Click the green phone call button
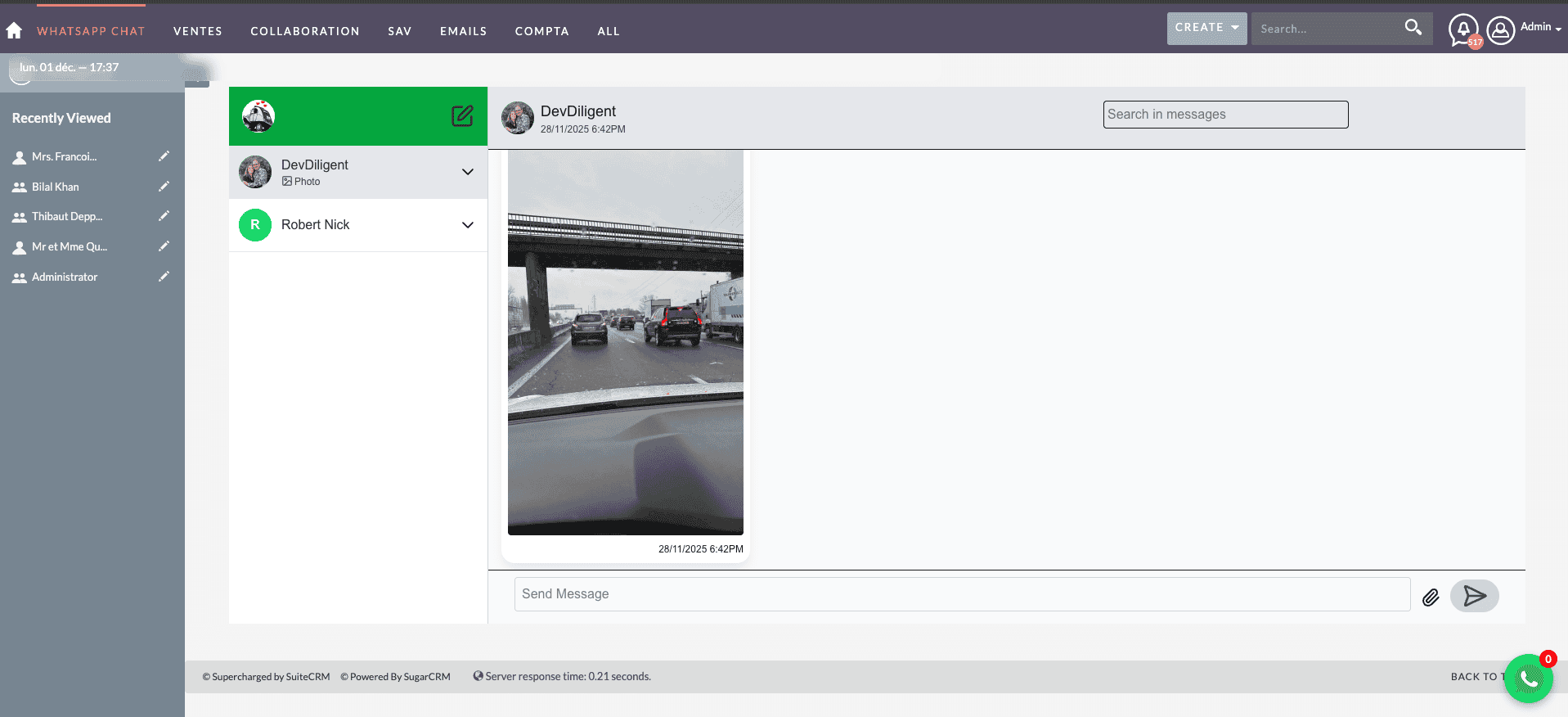The height and width of the screenshot is (717, 1568). [1528, 679]
